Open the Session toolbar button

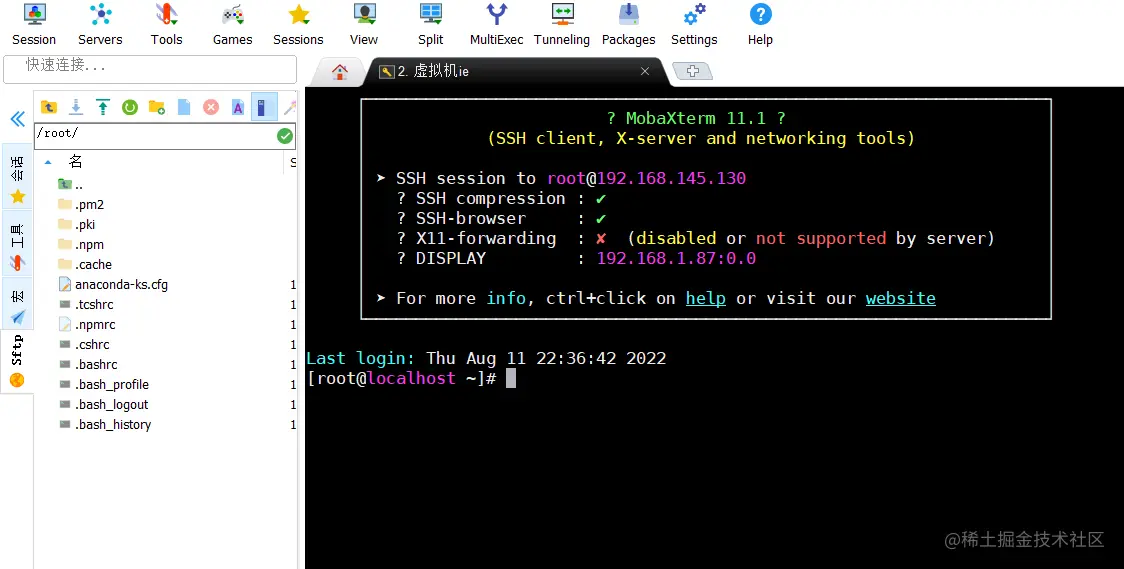point(34,25)
